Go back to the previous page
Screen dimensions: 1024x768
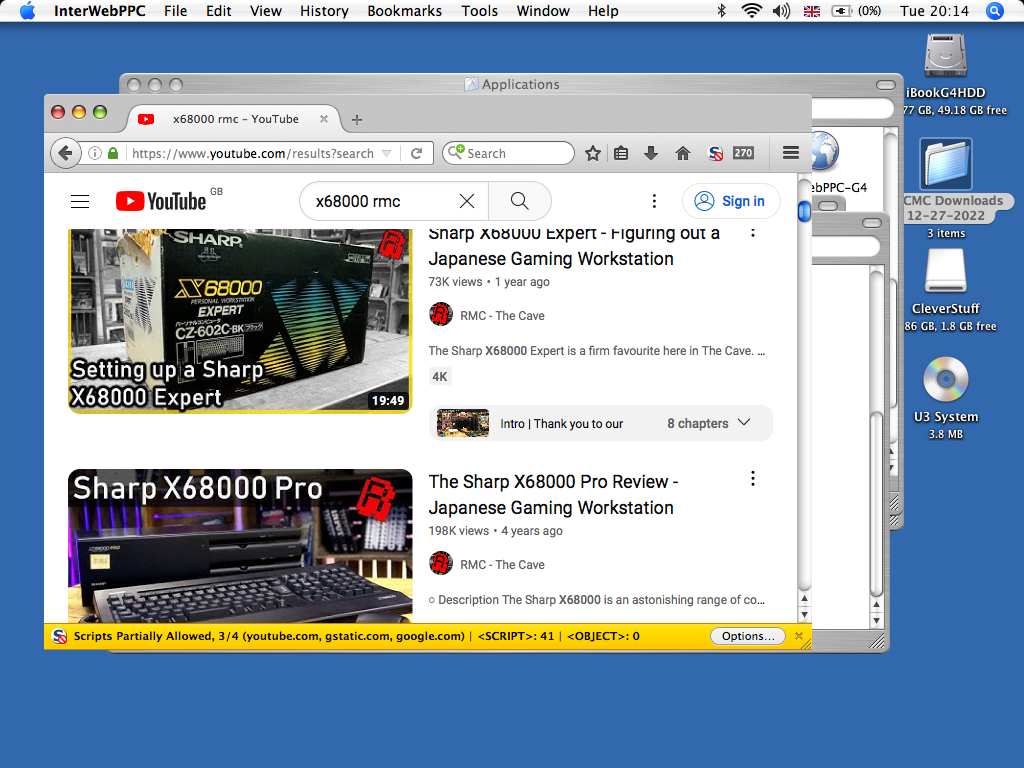[65, 153]
